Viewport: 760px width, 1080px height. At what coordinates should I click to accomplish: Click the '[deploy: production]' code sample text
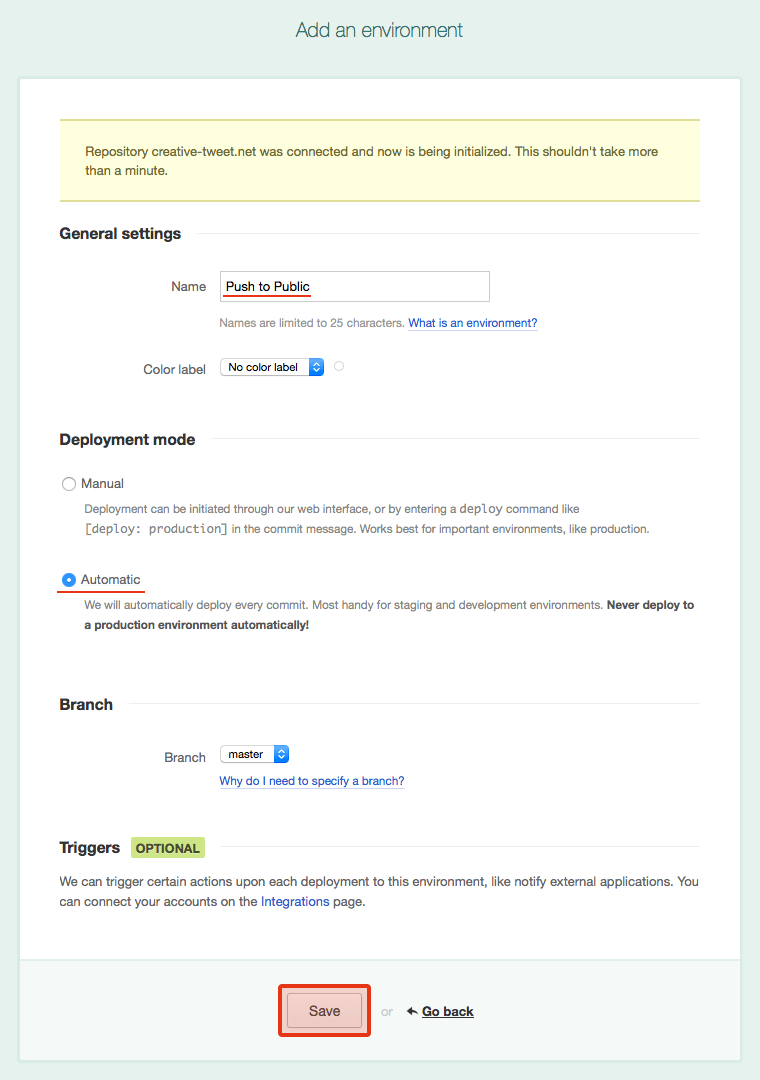[x=156, y=528]
